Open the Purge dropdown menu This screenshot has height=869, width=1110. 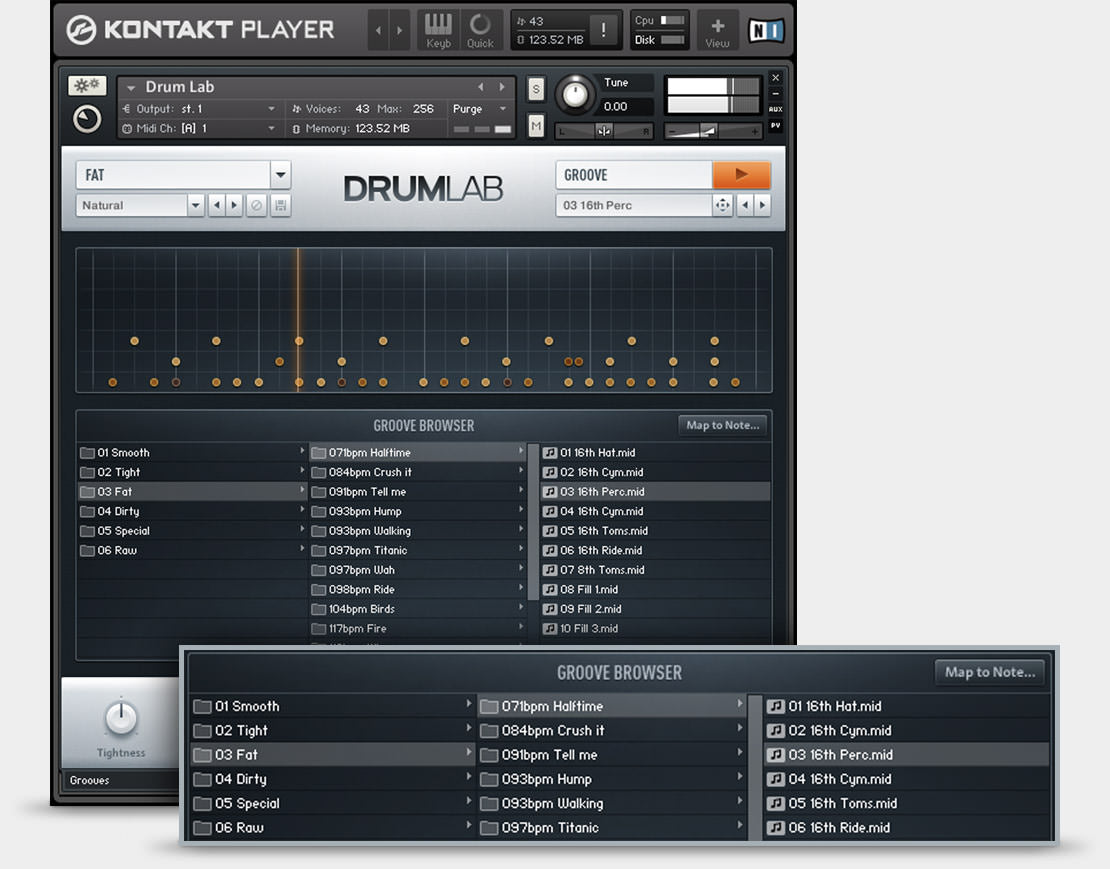(x=503, y=109)
